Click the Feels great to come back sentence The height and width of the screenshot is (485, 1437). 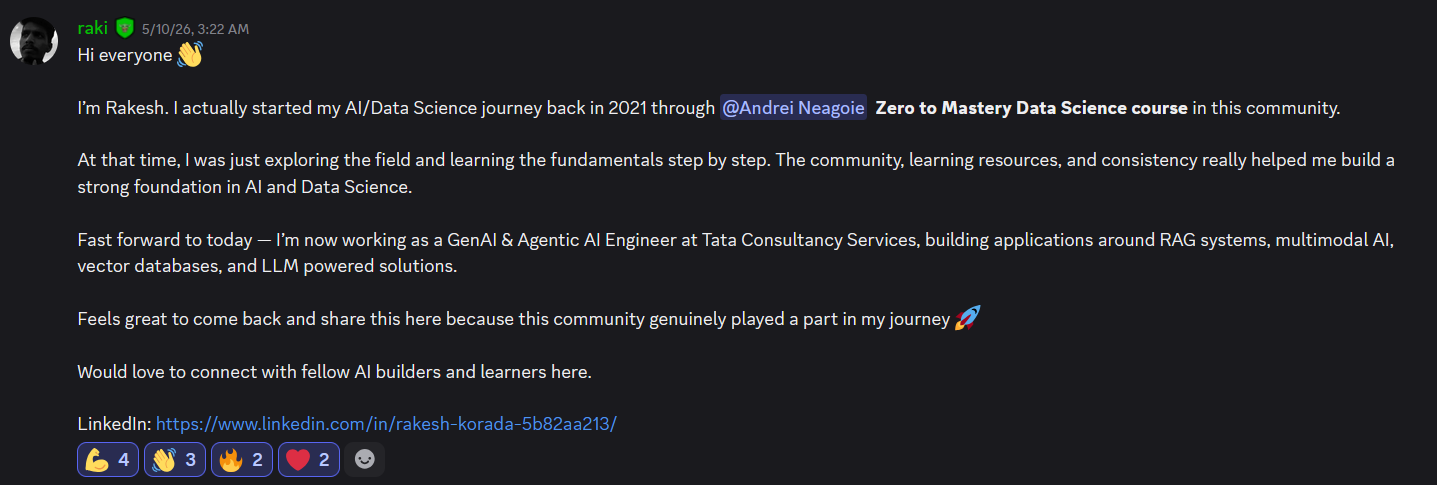(x=513, y=319)
